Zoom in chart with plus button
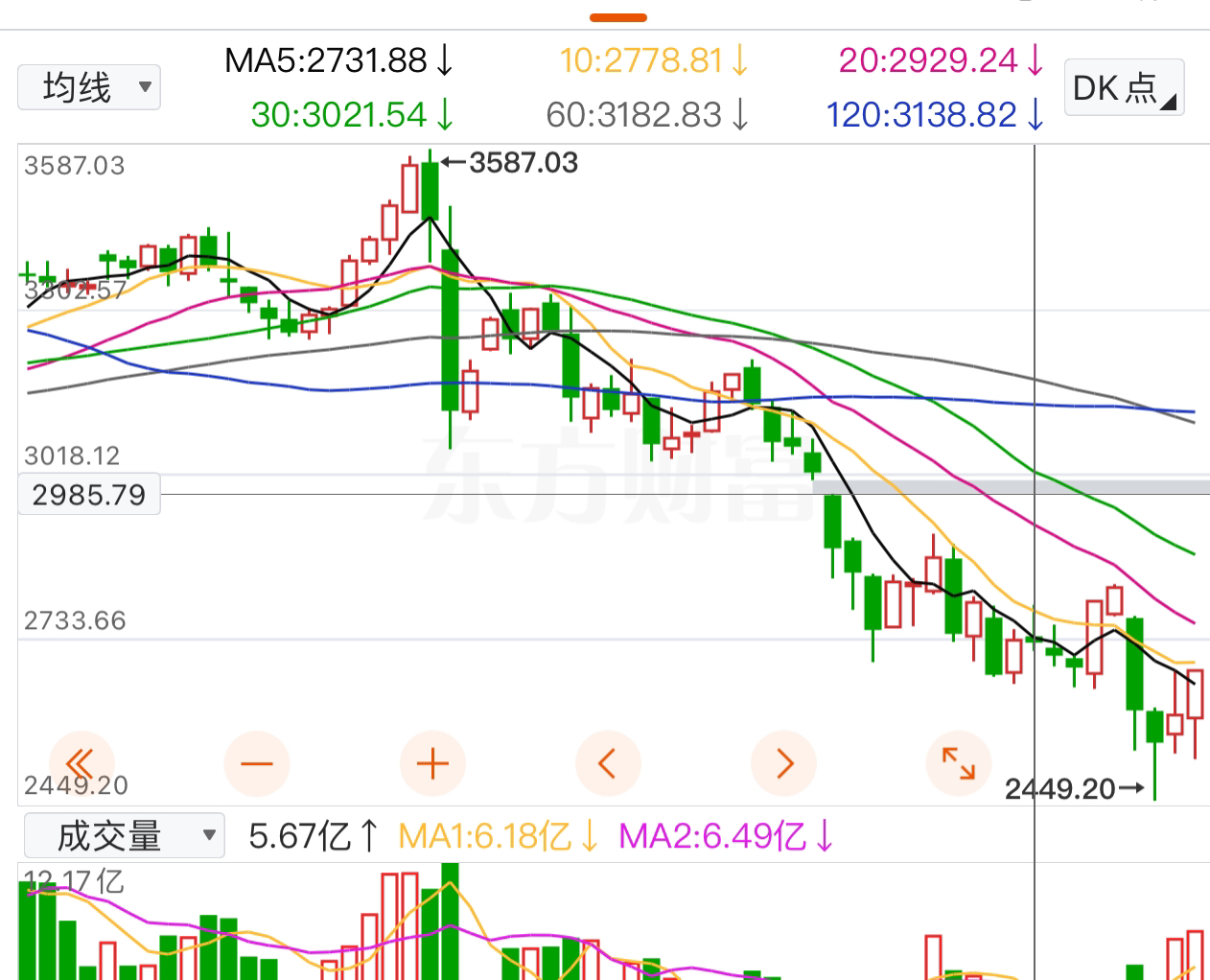The image size is (1210, 980). [433, 764]
